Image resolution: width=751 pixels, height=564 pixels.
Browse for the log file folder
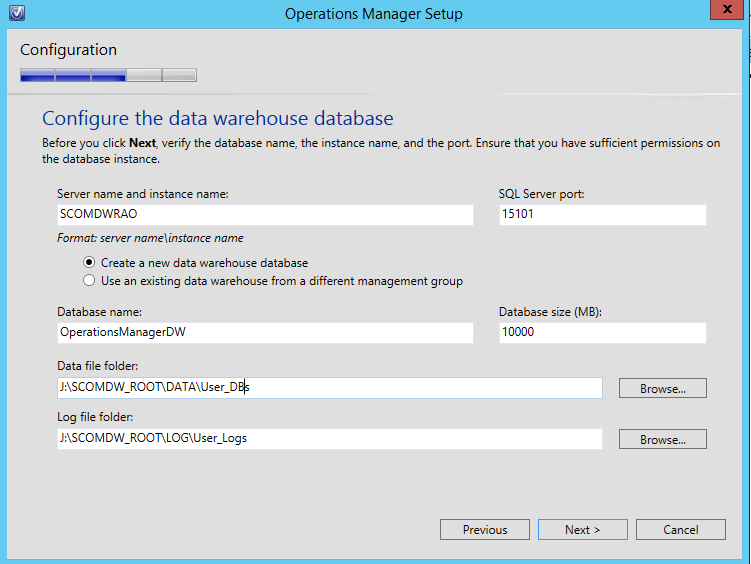663,439
